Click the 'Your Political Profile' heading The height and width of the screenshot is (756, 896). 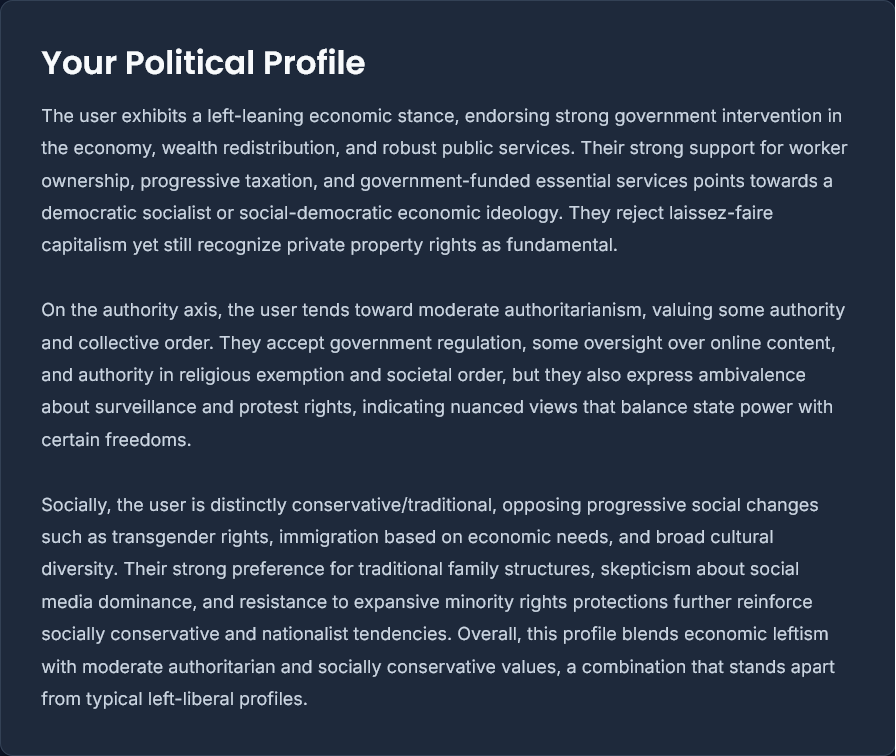click(203, 63)
